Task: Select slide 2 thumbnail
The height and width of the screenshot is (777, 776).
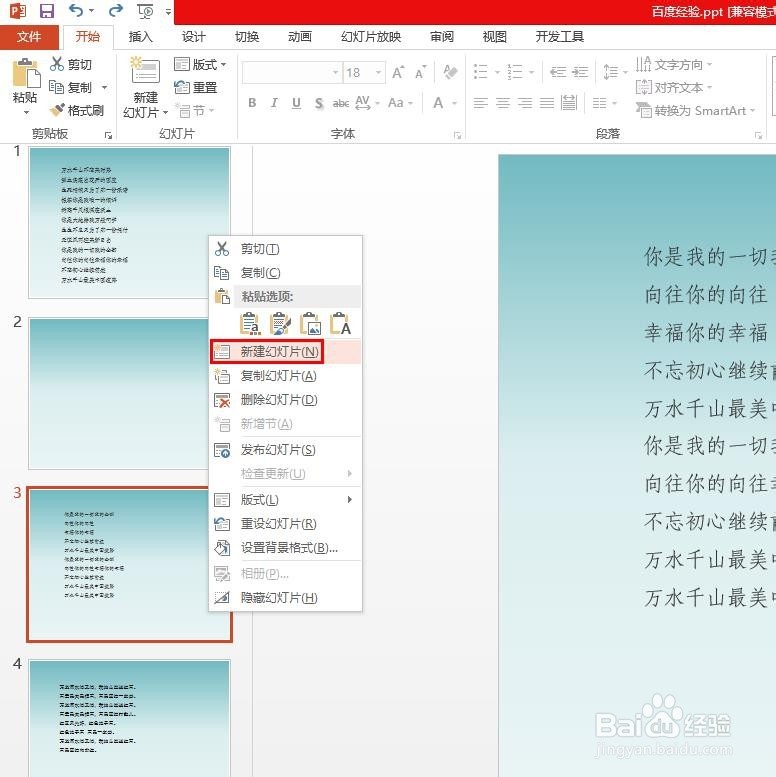Action: (118, 393)
